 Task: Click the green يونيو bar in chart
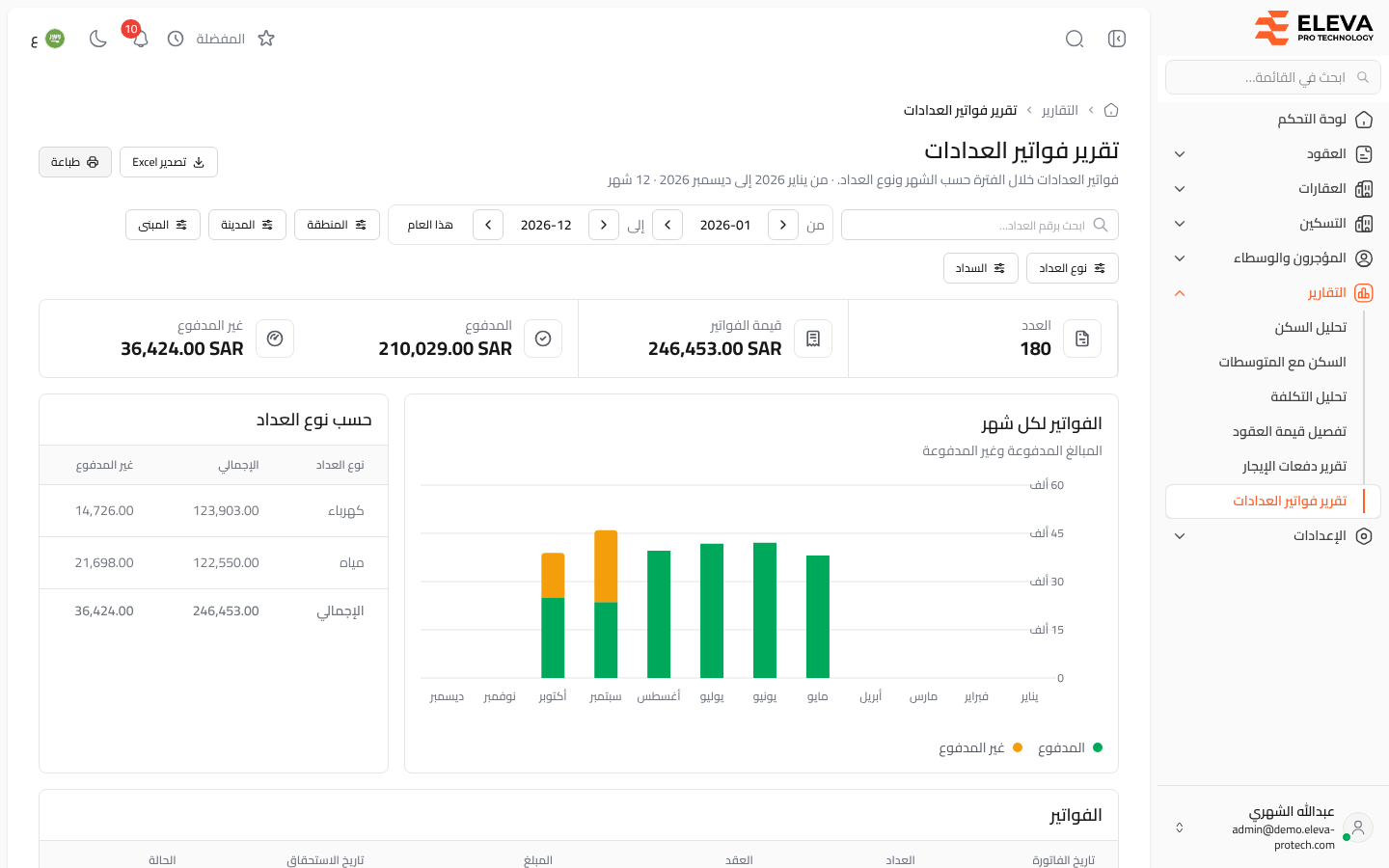click(x=765, y=610)
